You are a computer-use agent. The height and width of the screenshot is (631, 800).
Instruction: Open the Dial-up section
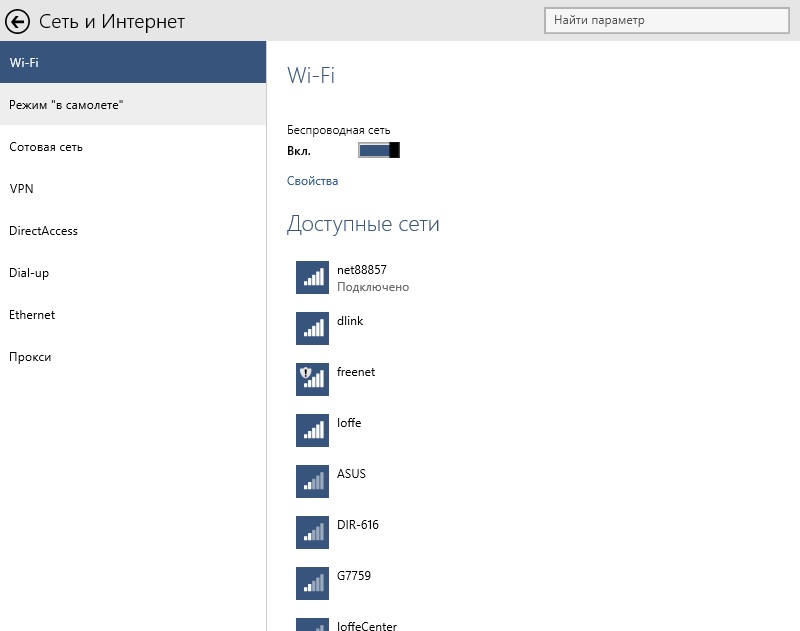click(133, 273)
